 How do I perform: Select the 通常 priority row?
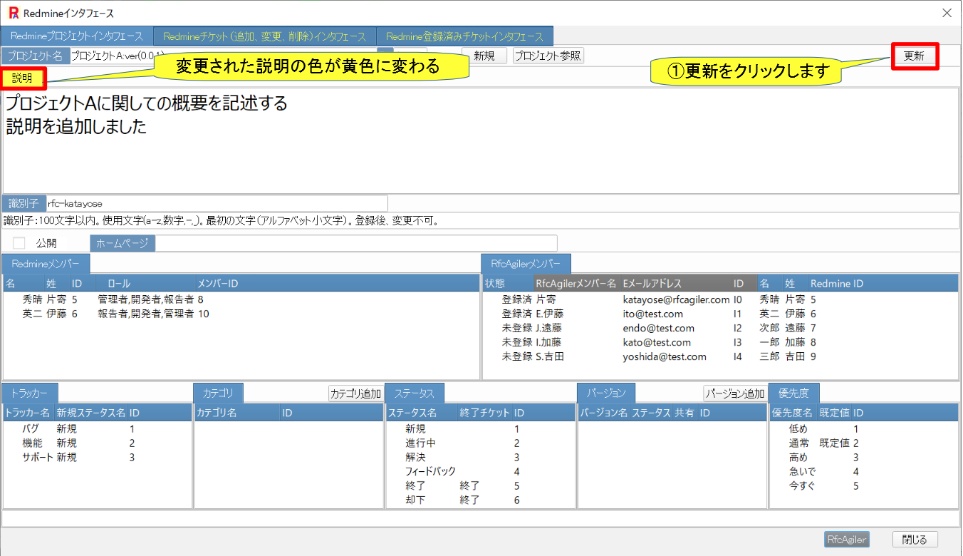864,443
